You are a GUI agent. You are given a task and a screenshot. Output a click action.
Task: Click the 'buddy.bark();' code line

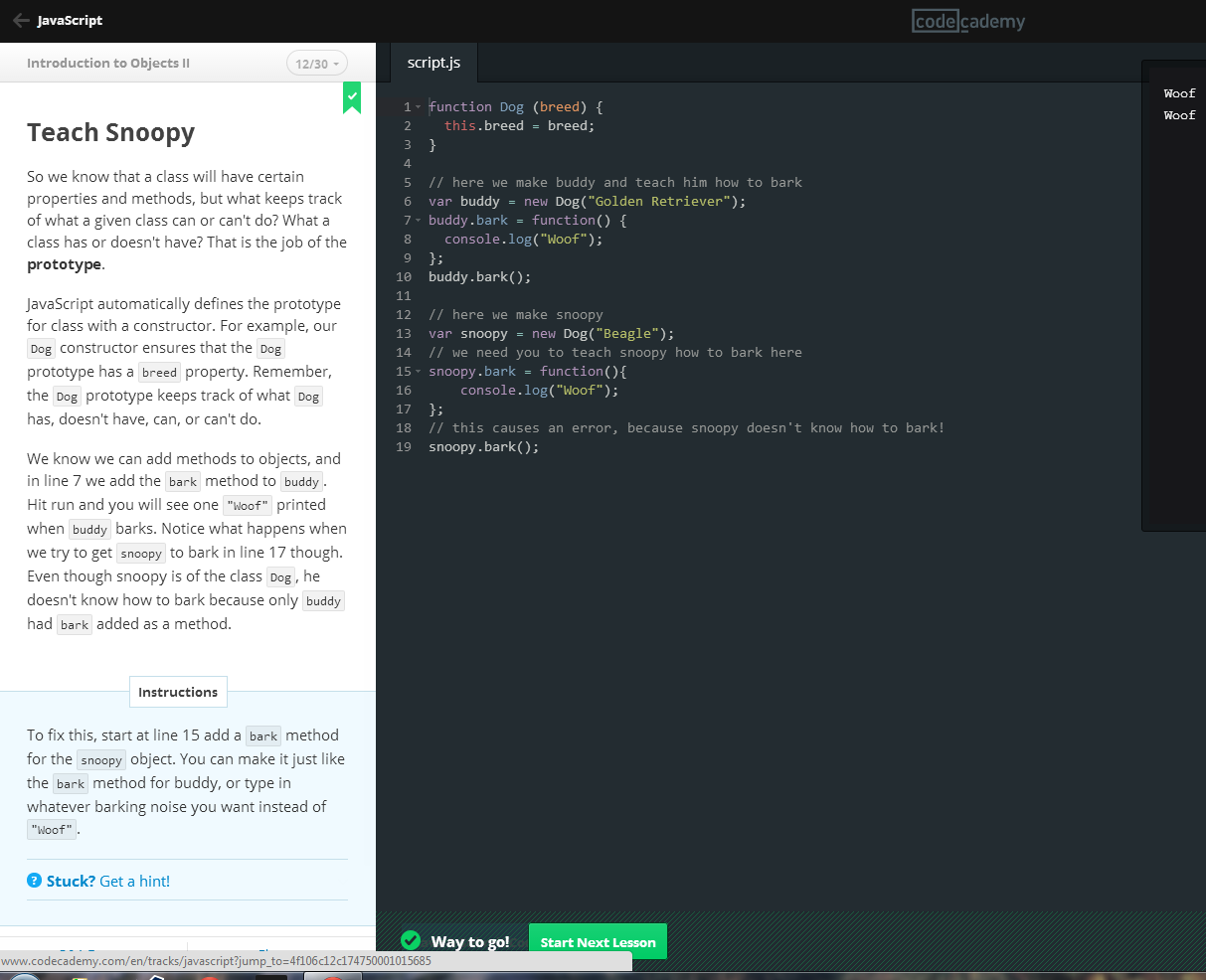click(x=479, y=276)
